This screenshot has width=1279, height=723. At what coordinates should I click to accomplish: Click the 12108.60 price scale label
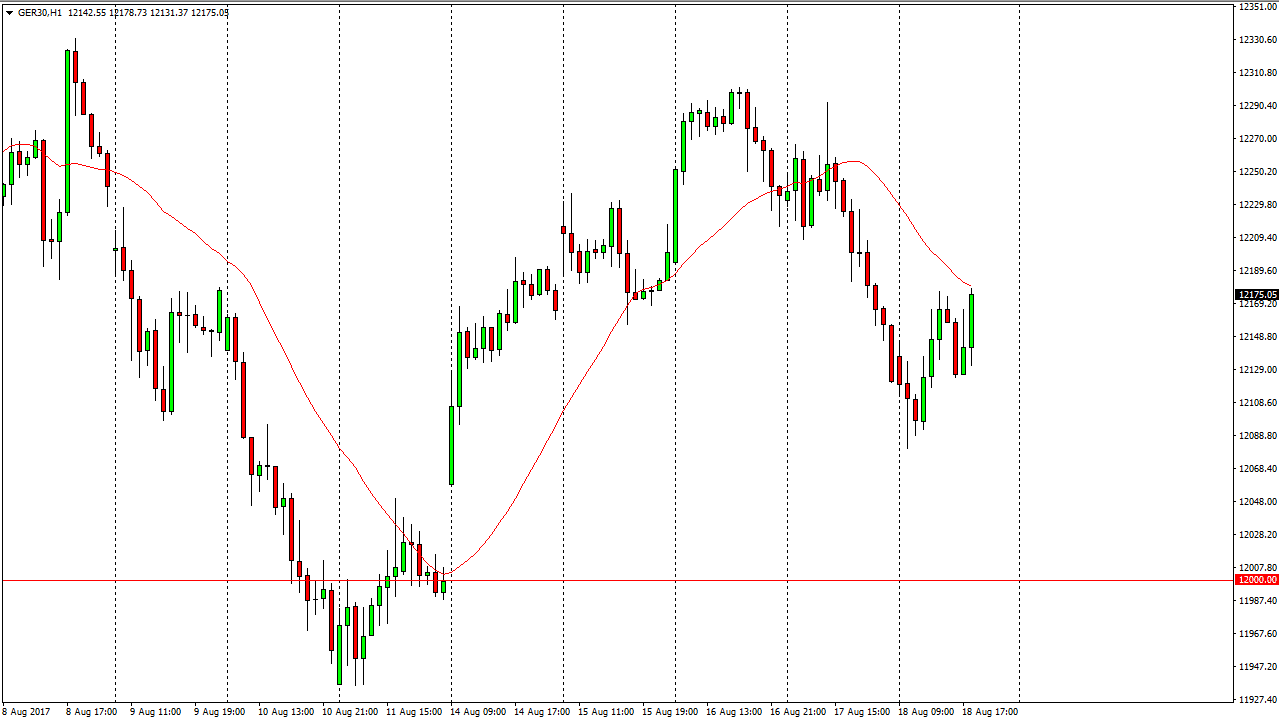click(1257, 403)
